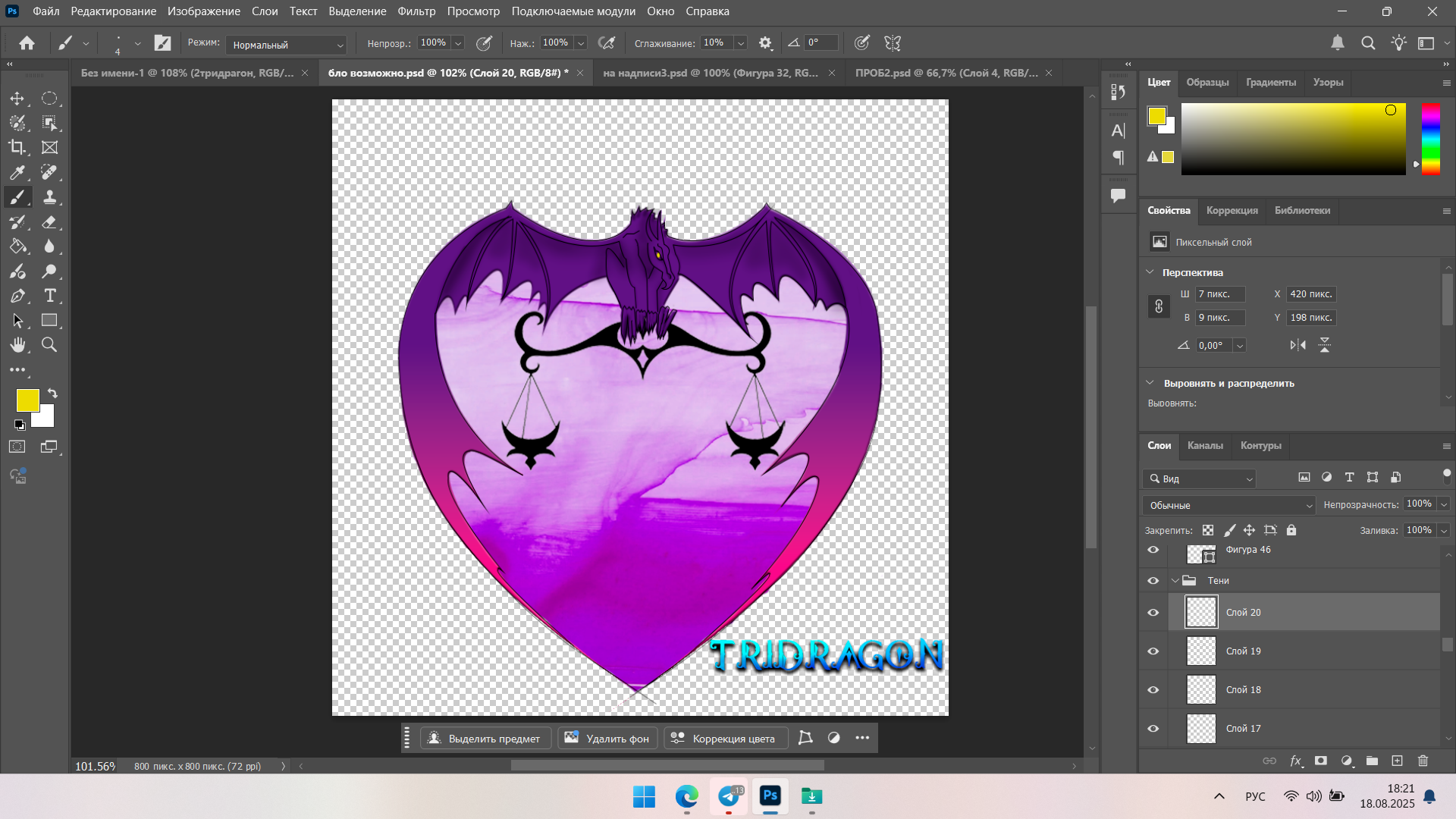Click the yellow foreground color swatch
1456x819 pixels.
click(27, 400)
